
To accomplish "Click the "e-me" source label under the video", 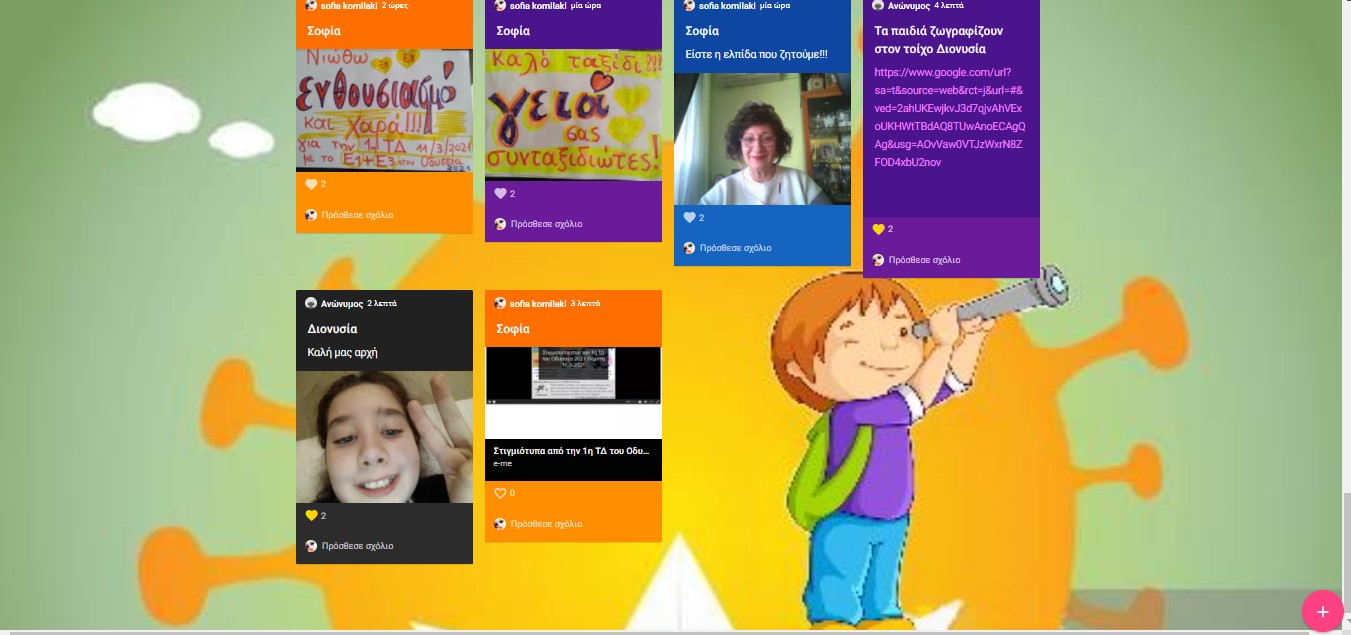I will click(x=502, y=464).
